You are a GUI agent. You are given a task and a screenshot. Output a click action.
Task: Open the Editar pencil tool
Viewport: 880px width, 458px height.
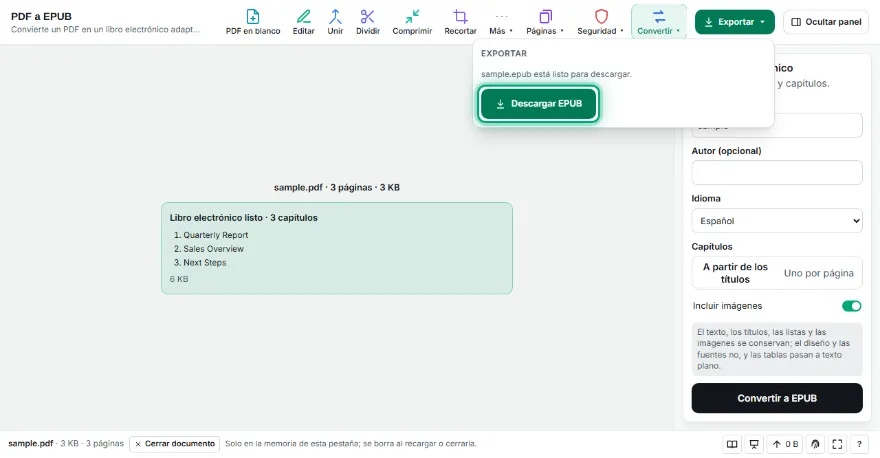tap(303, 22)
